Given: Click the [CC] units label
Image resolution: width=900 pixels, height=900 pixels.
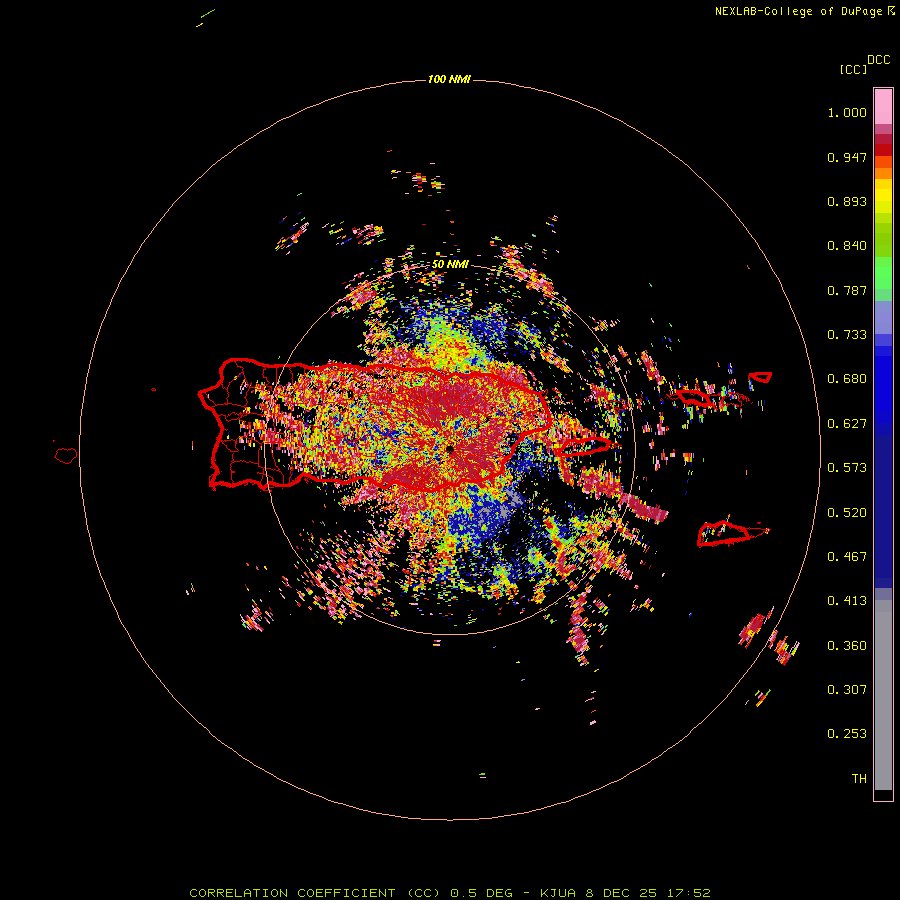Looking at the screenshot, I should coord(853,69).
